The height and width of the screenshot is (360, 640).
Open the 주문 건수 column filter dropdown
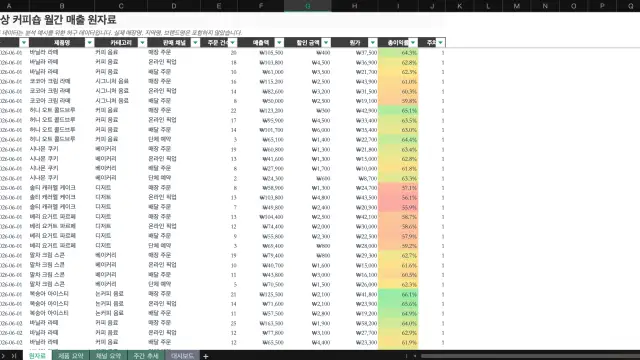232,42
